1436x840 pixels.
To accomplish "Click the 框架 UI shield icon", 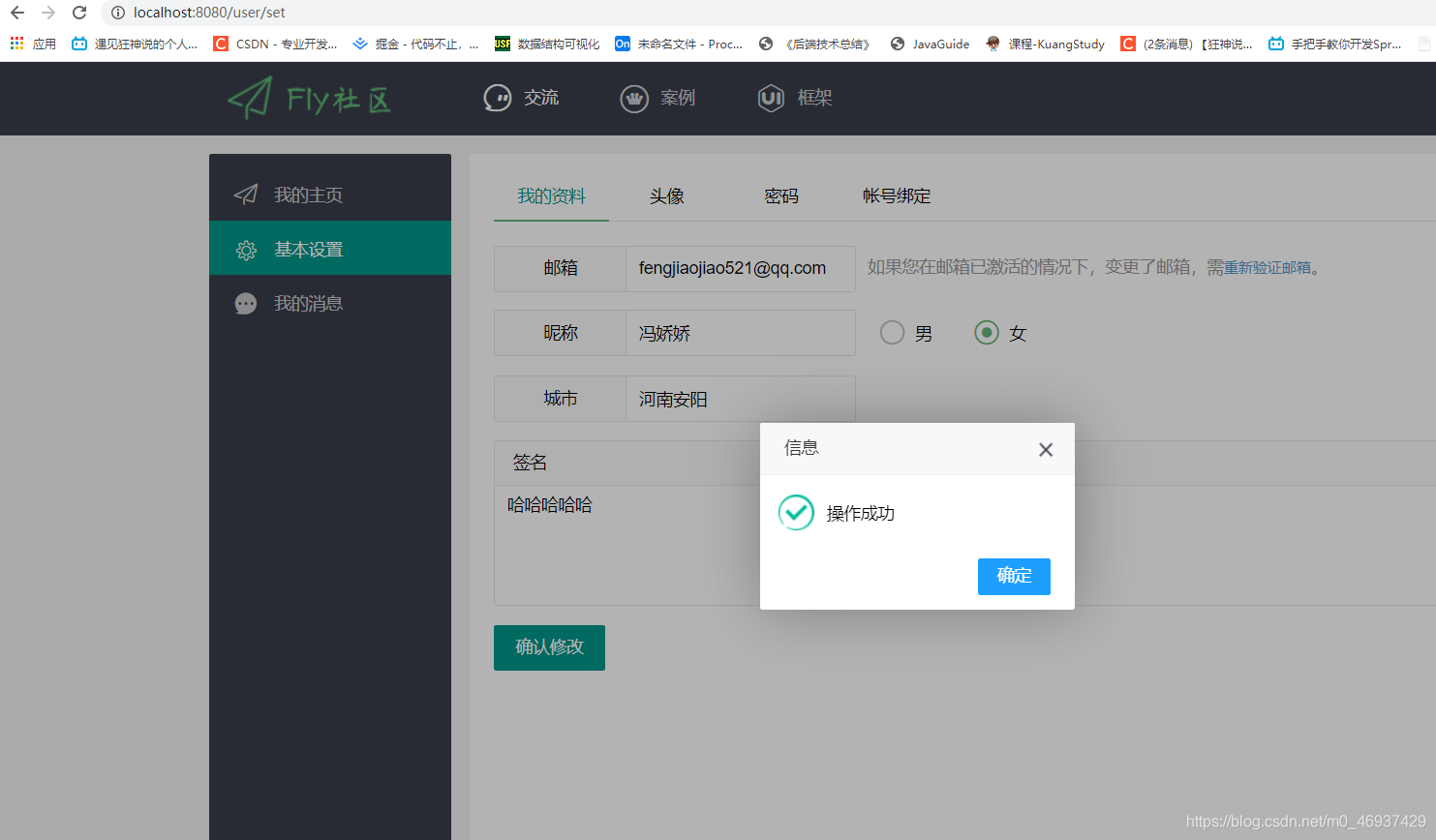I will click(x=771, y=98).
